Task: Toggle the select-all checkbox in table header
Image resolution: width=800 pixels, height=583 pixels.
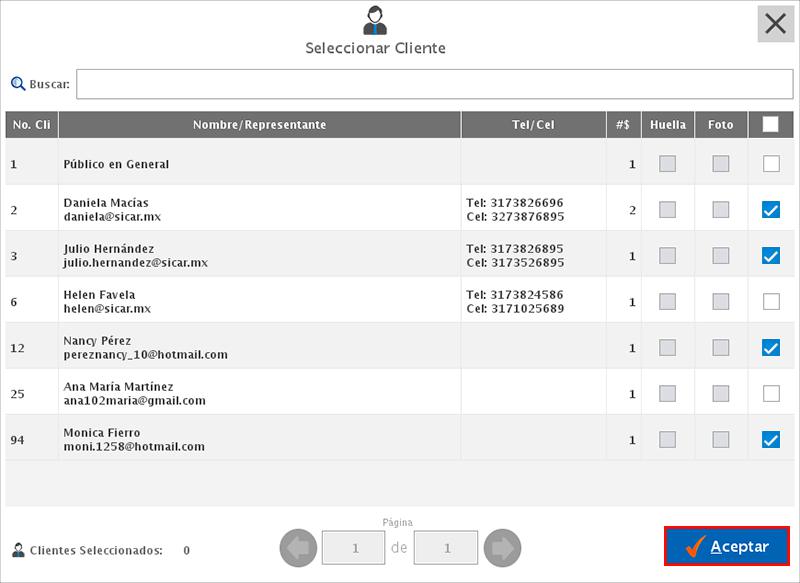Action: [771, 123]
